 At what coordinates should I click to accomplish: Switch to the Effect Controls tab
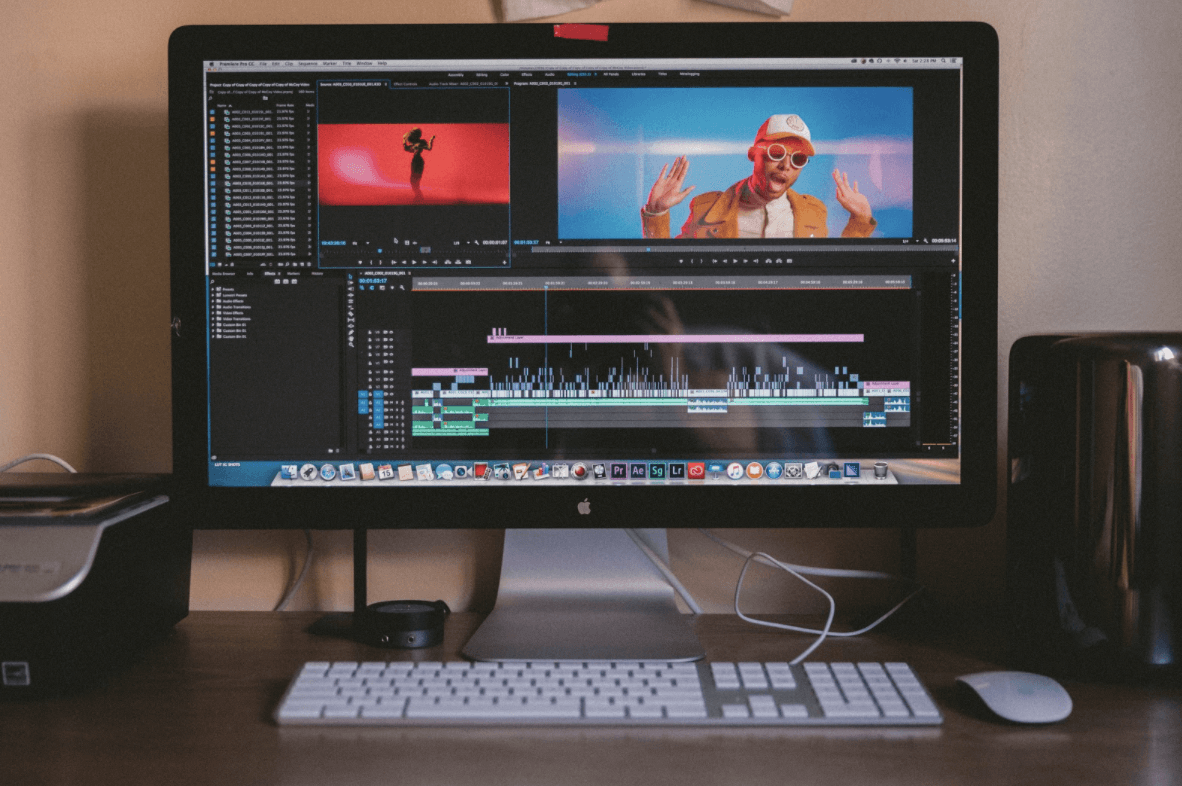[x=406, y=84]
